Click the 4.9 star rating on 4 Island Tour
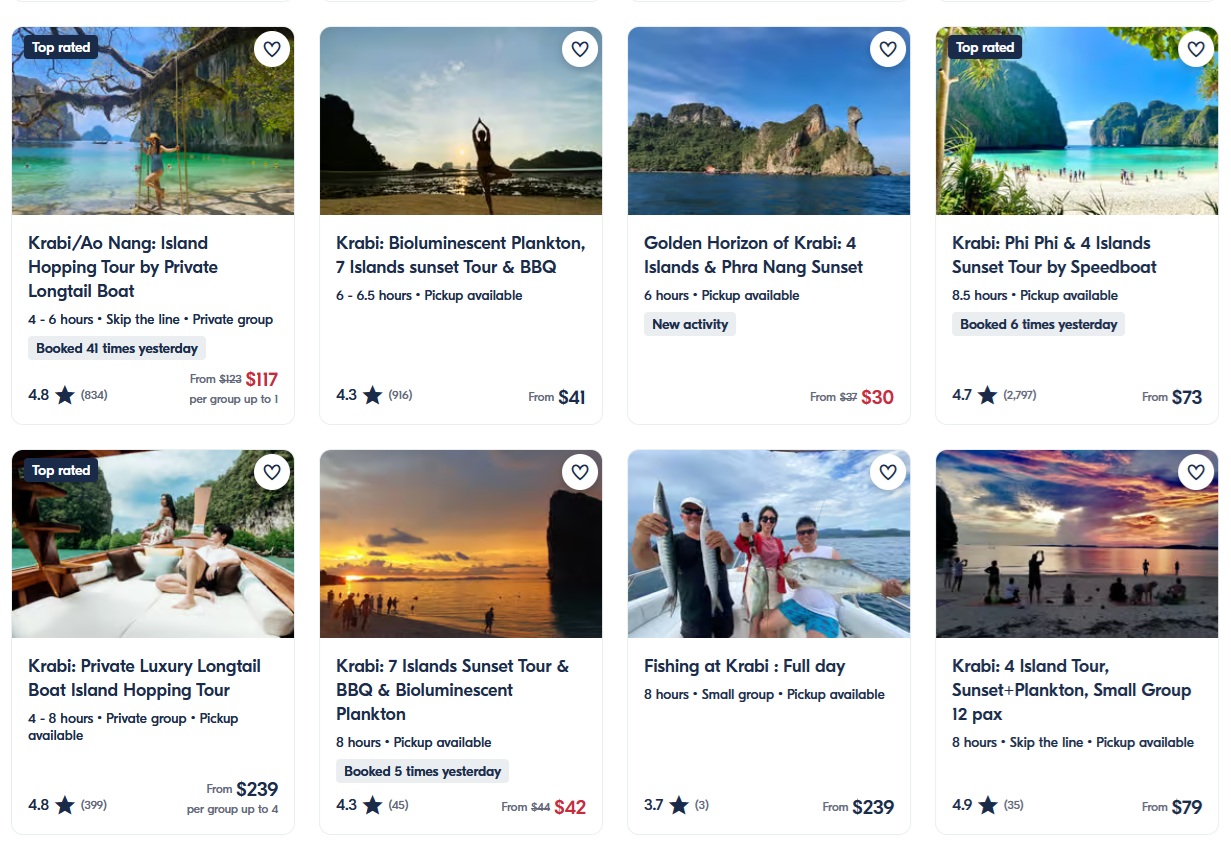 pyautogui.click(x=974, y=805)
